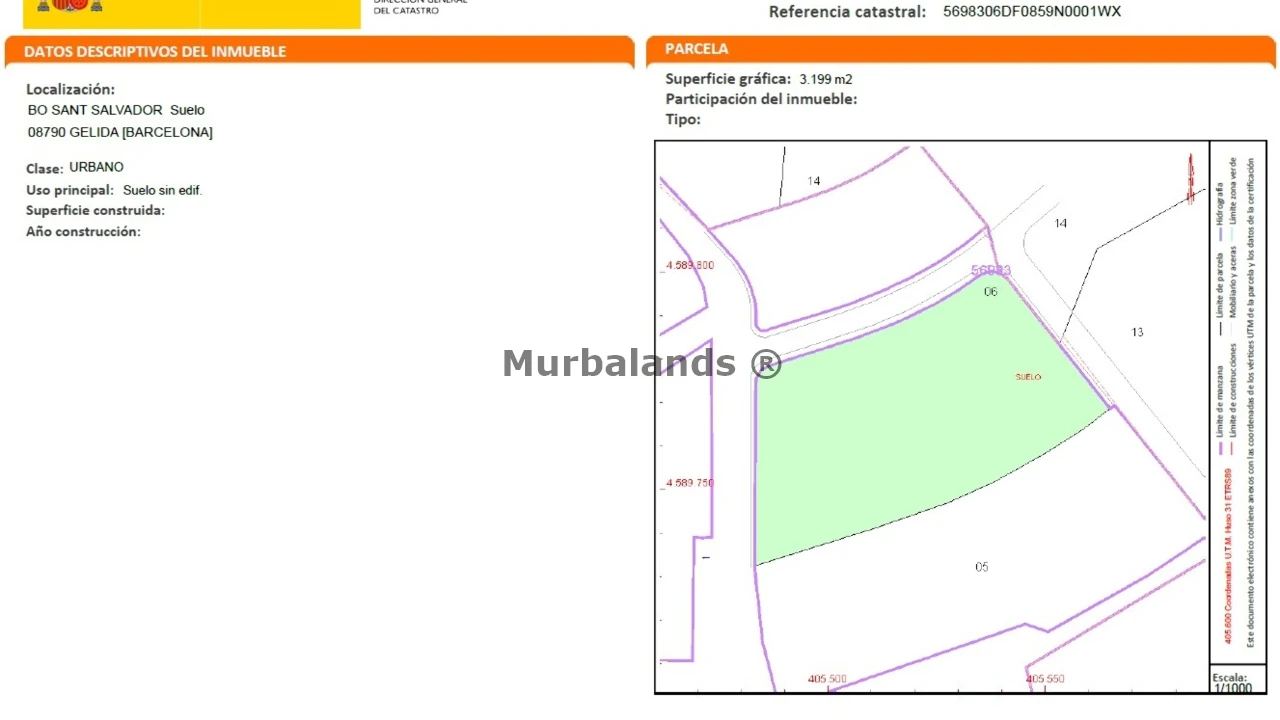Click the 'DATOS DESCRIPTIVOS DEL INMUEBLE' header
The image size is (1280, 720).
point(155,51)
